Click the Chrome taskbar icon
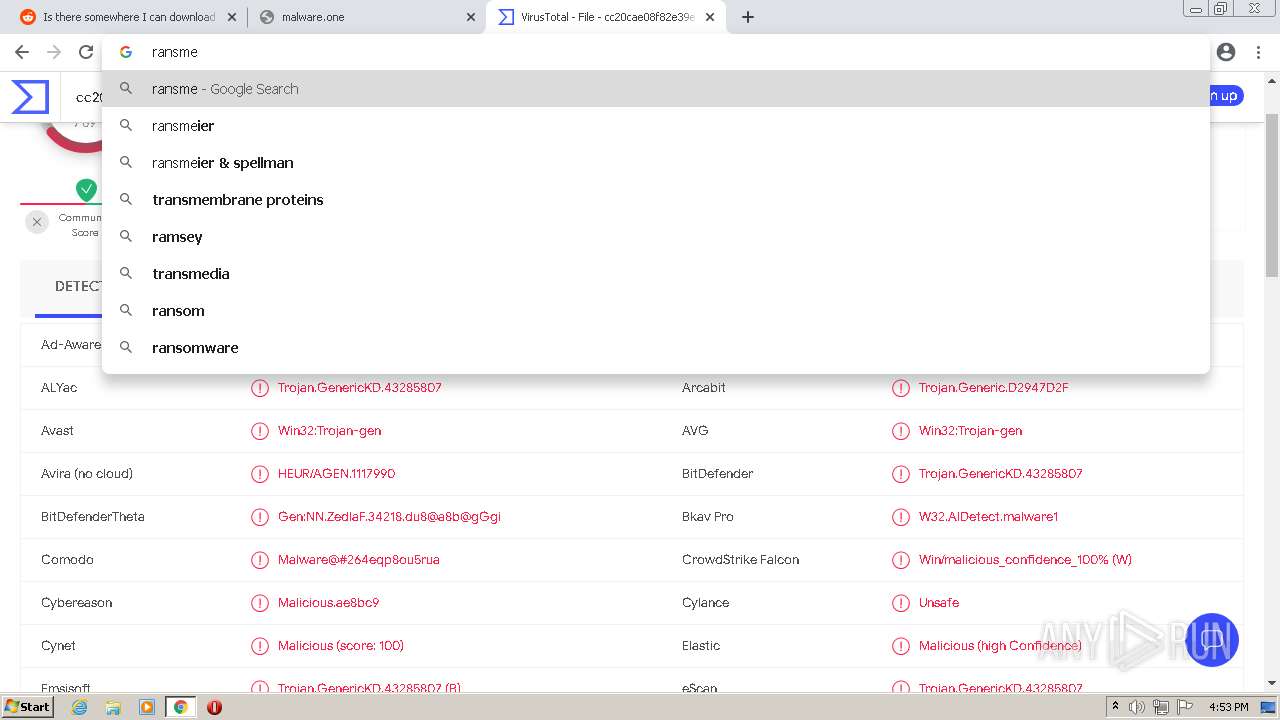The height and width of the screenshot is (720, 1280). (180, 707)
